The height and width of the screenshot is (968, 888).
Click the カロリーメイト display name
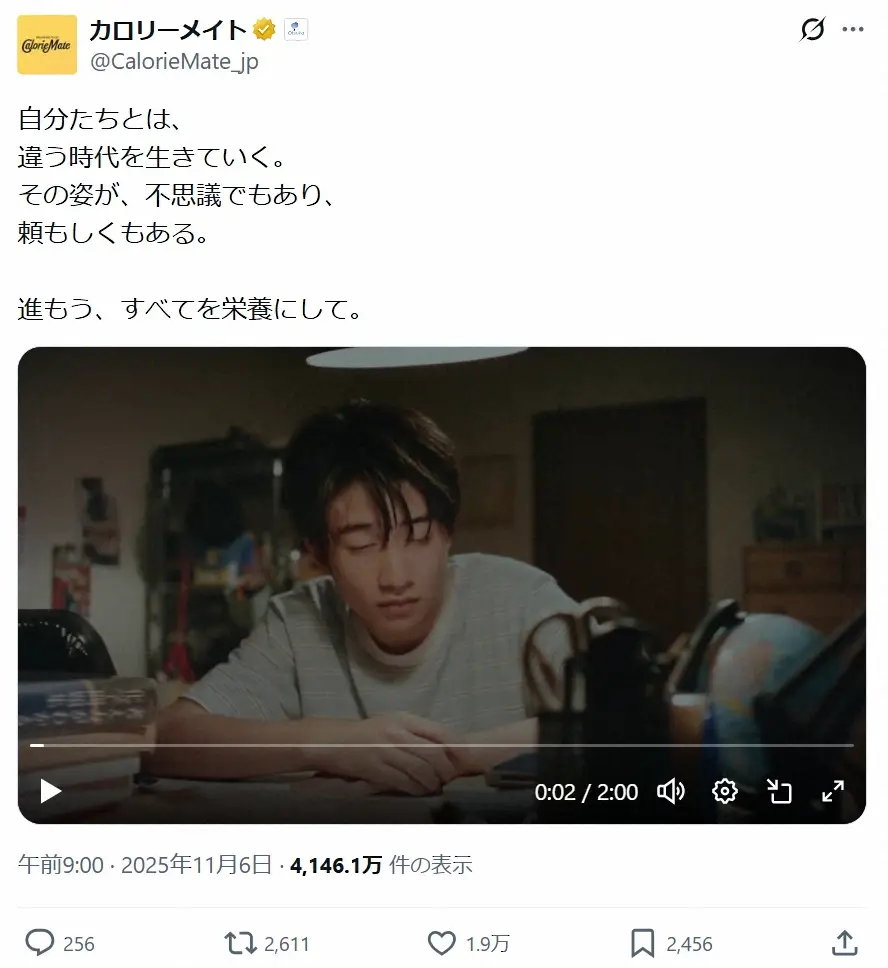click(x=167, y=29)
